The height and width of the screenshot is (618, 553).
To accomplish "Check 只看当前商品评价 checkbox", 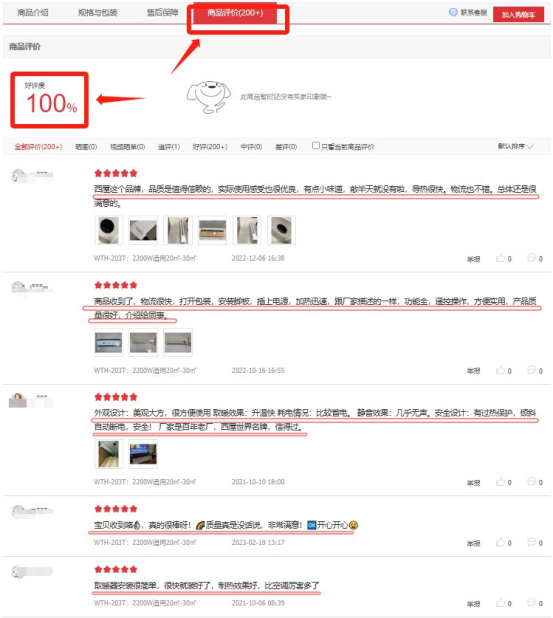I will tap(316, 145).
